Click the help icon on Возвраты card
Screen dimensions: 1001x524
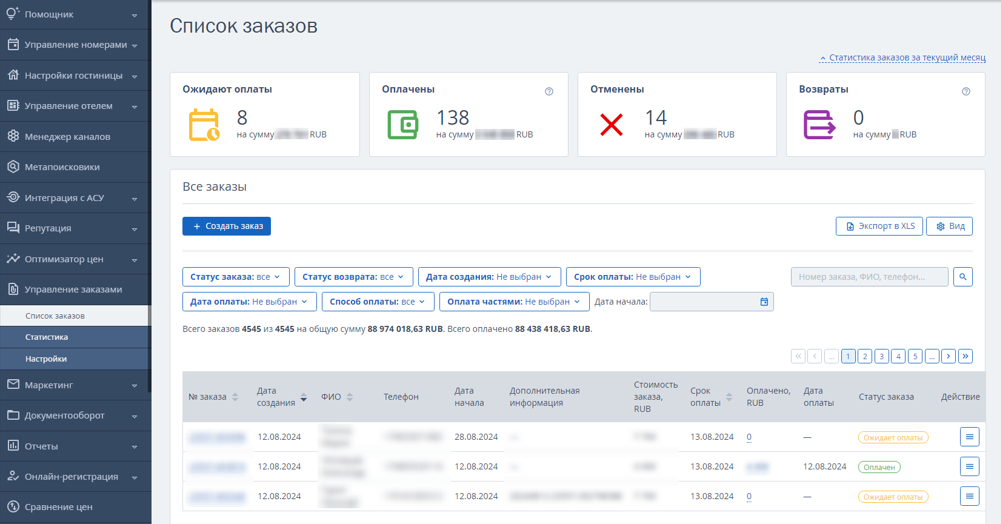pos(966,91)
